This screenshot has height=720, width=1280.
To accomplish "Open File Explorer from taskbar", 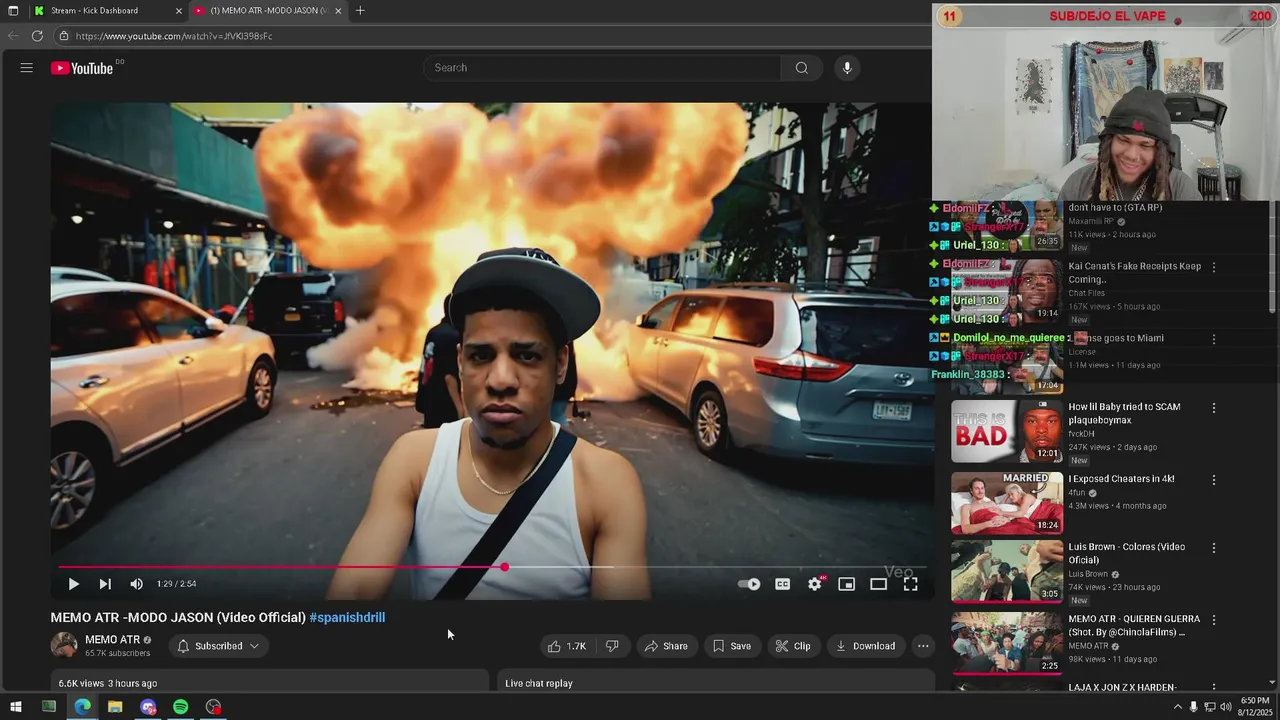I will [115, 707].
